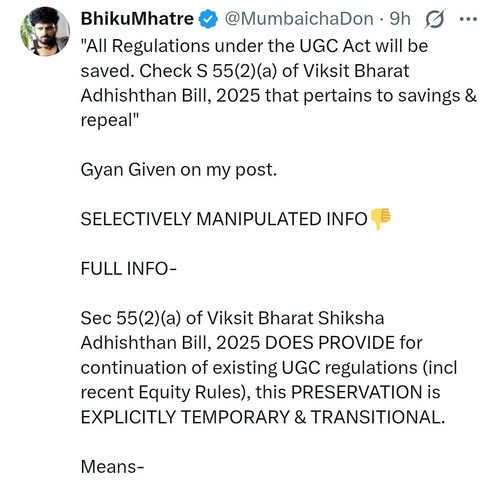Click "Check S 55(2)(a) of Viksit Bharat" text
This screenshot has width=500, height=487.
[274, 71]
